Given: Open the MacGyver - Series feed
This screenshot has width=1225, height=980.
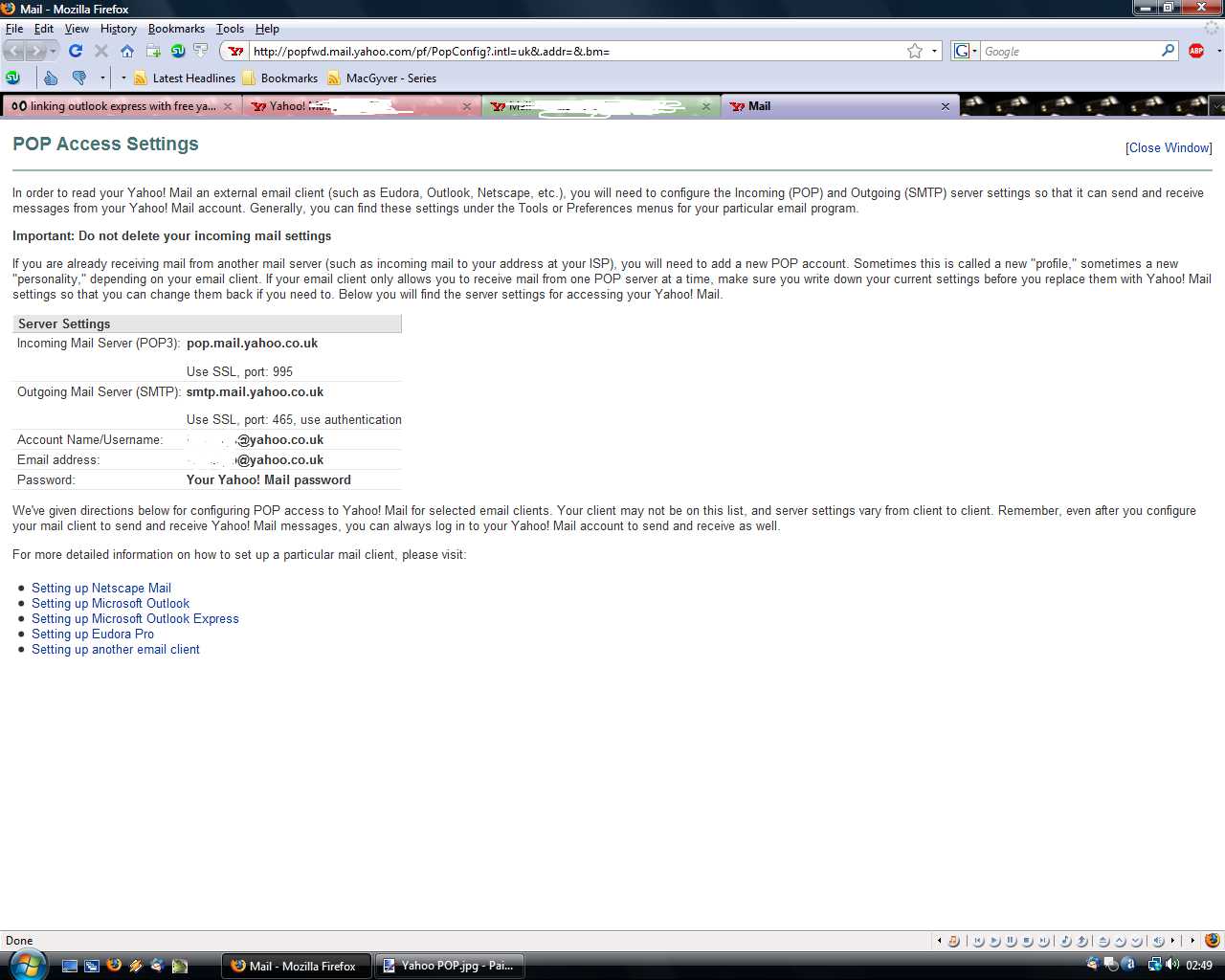Looking at the screenshot, I should pyautogui.click(x=382, y=78).
